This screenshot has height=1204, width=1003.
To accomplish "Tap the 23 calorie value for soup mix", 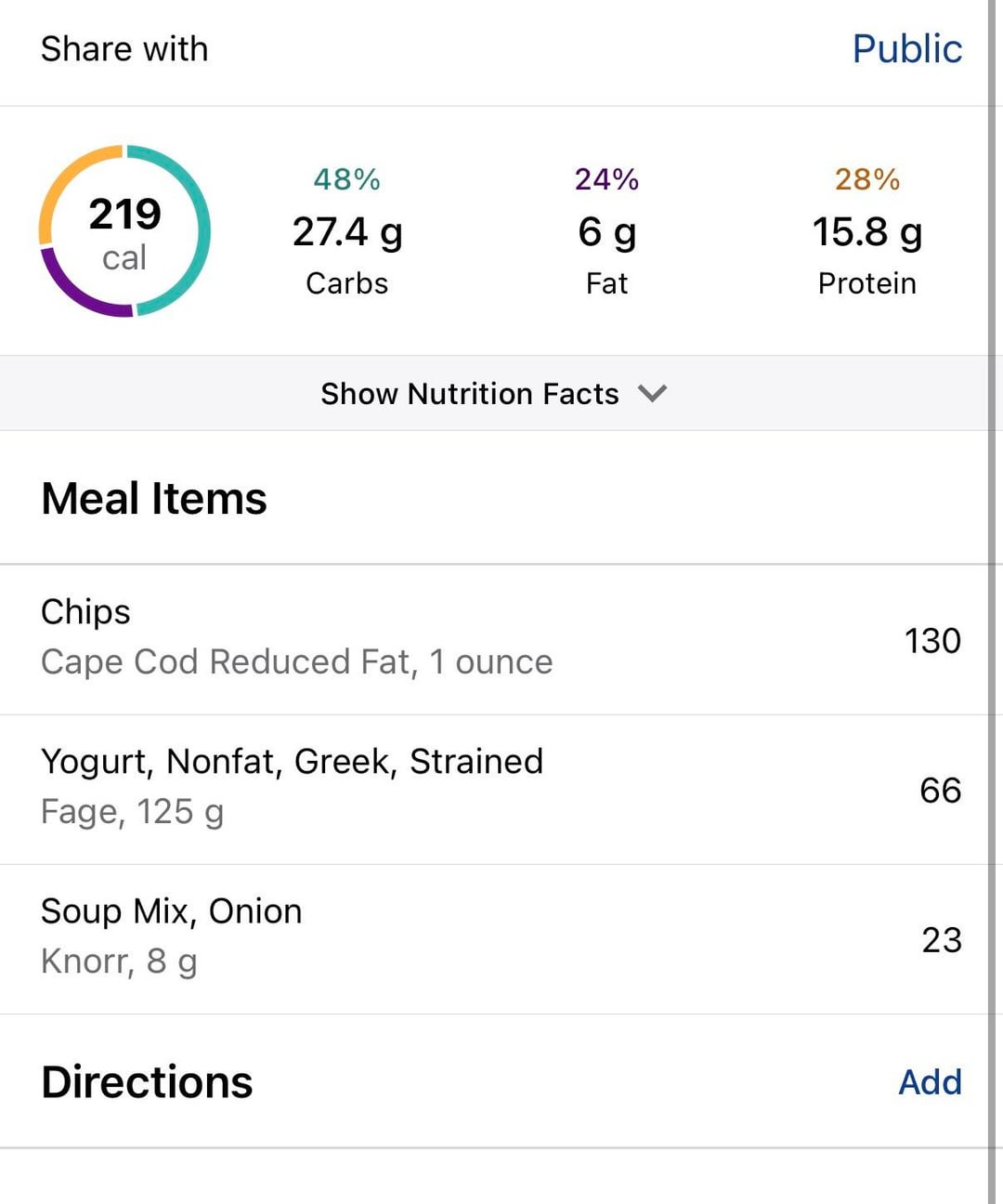I will point(941,940).
